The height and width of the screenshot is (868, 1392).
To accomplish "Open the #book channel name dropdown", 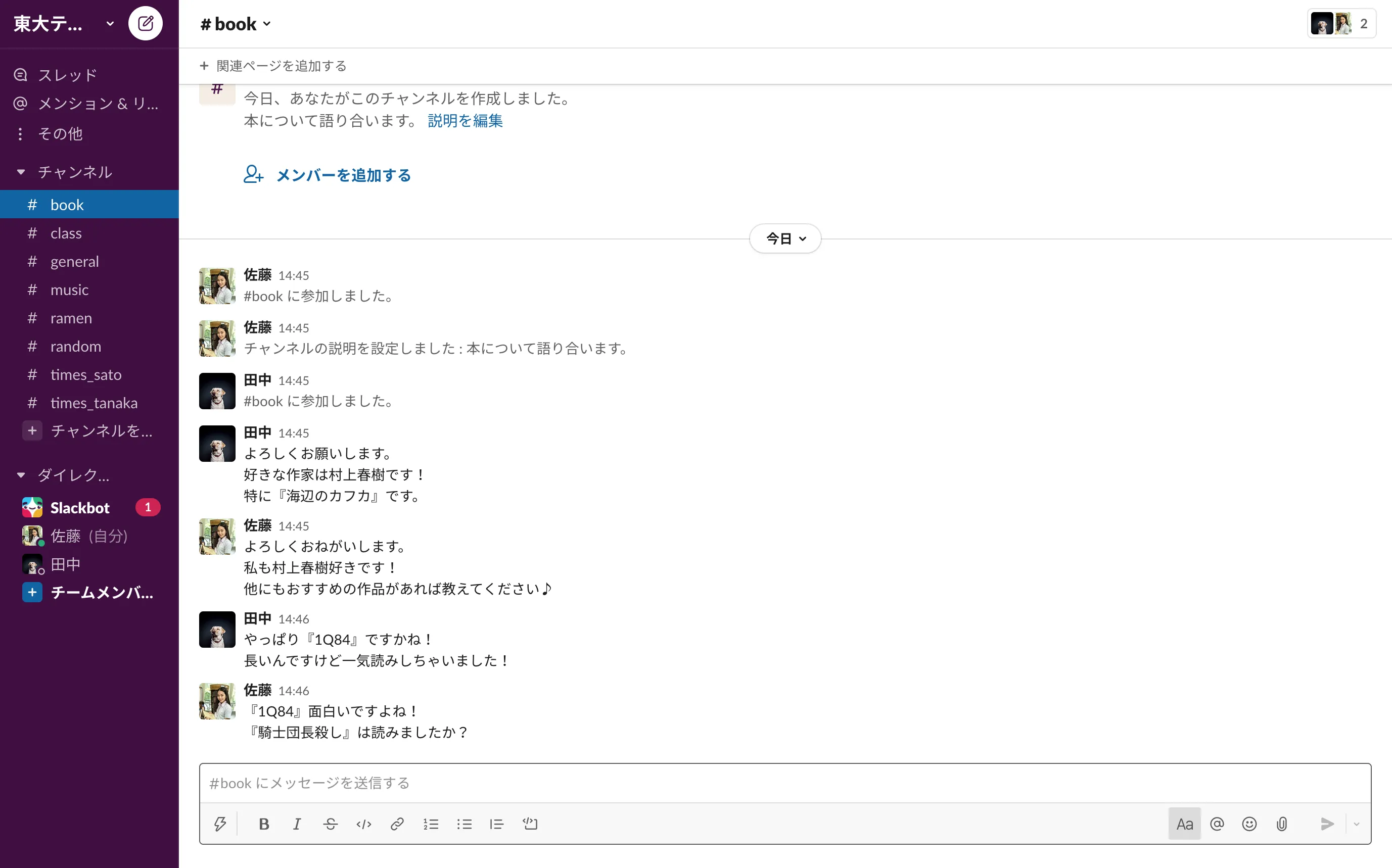I will coord(235,24).
